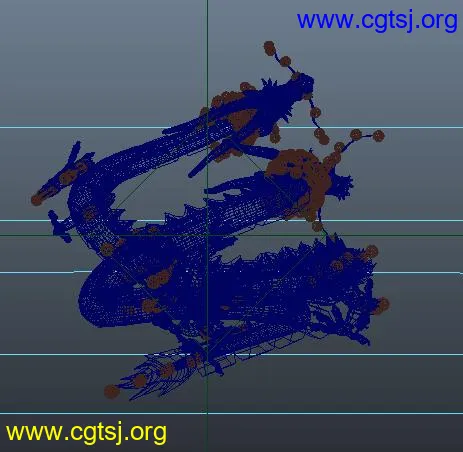Pick the whisker joint beside the outermost right joint
This screenshot has width=463, height=452.
pyautogui.click(x=356, y=135)
